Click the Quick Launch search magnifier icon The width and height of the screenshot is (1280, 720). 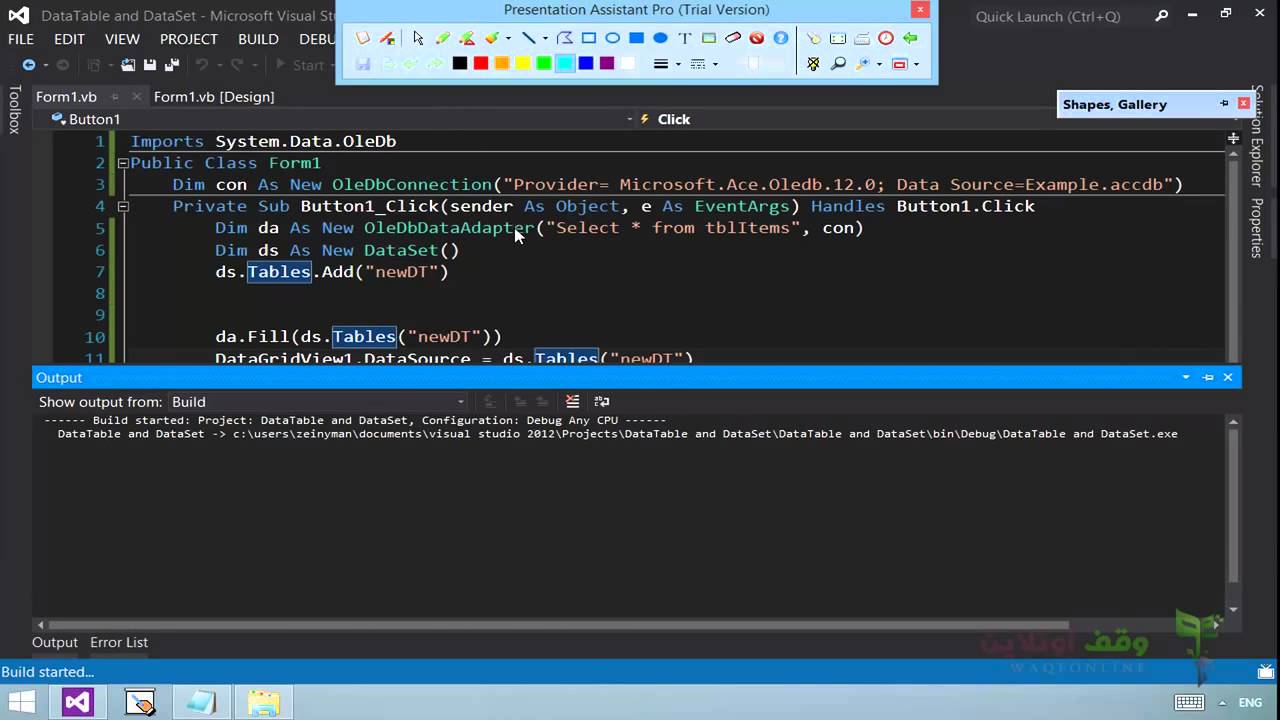click(1161, 16)
